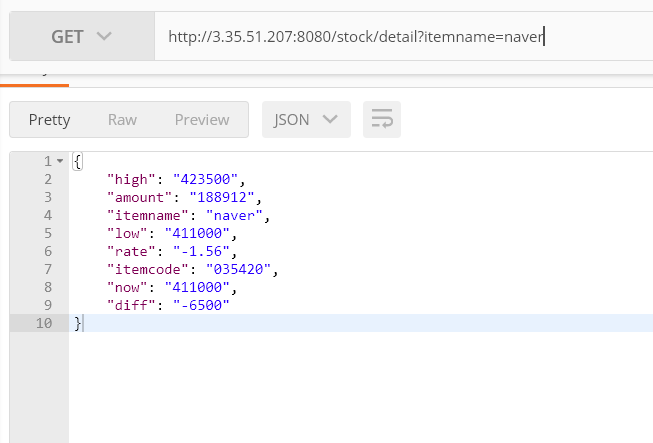The width and height of the screenshot is (653, 443).
Task: Switch to Raw response view
Action: 122,120
